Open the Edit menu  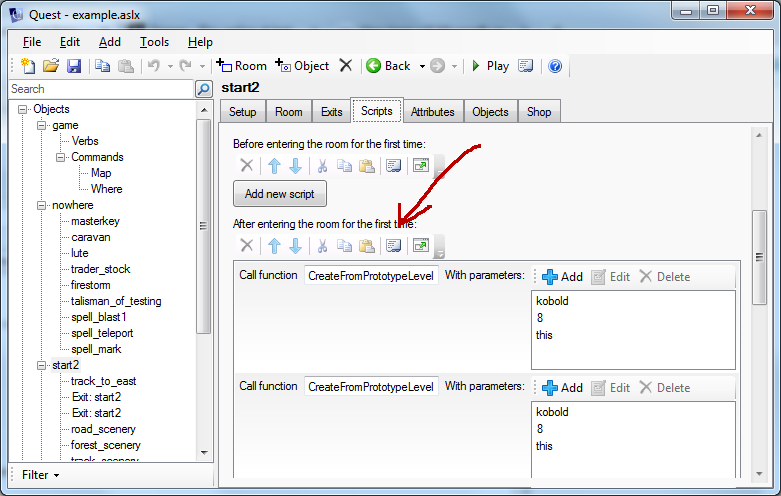(70, 42)
